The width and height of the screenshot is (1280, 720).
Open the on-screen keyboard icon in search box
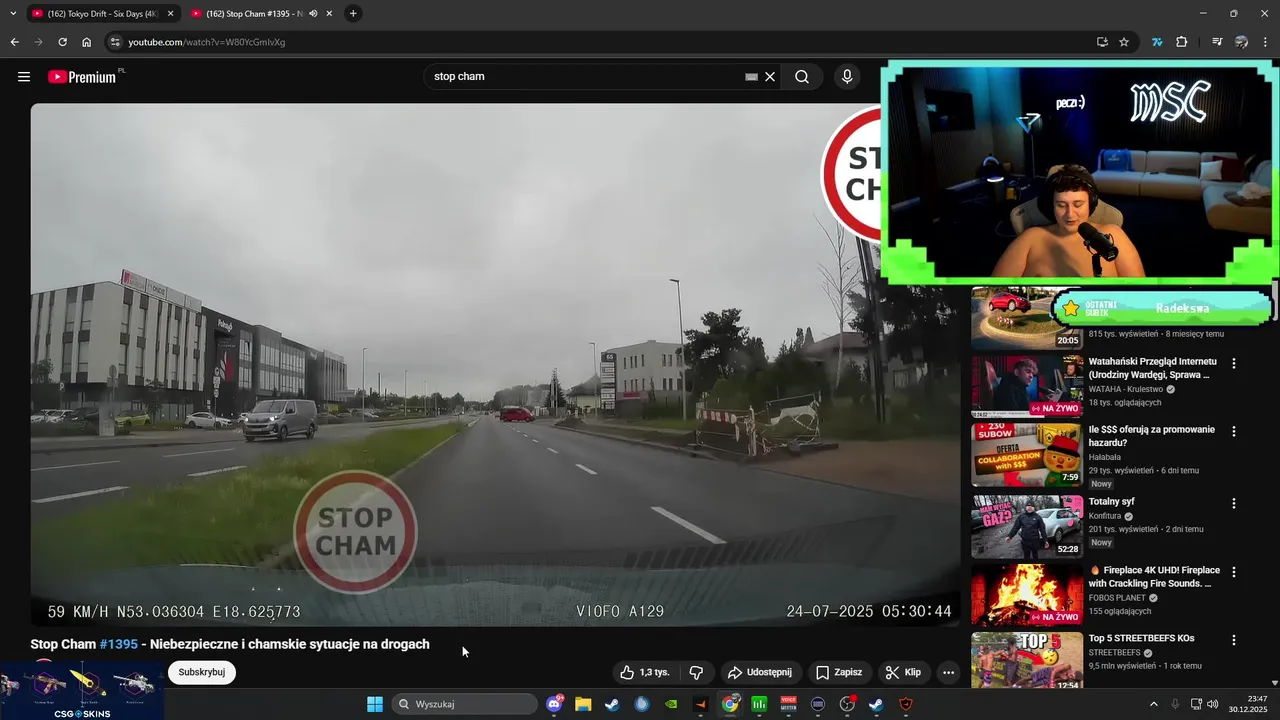pos(752,77)
